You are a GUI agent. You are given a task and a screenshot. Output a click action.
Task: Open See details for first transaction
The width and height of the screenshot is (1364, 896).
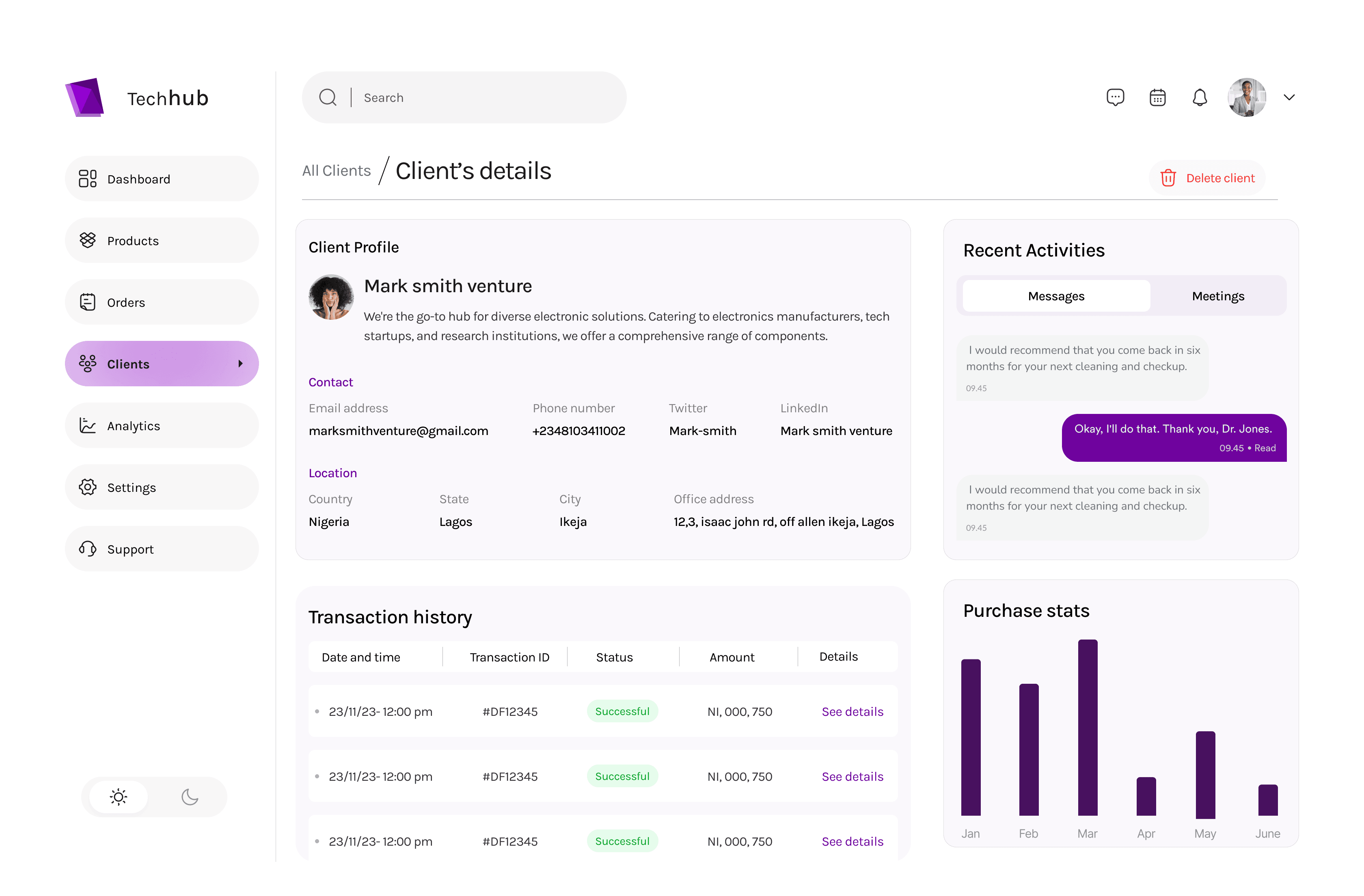coord(852,711)
